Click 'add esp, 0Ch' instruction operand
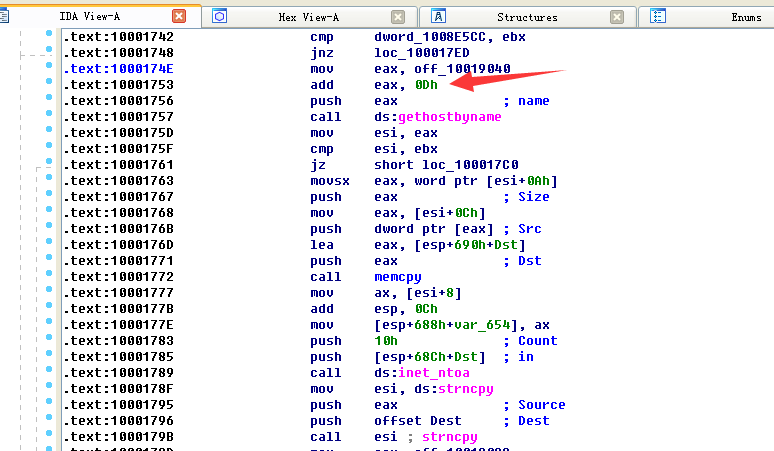Viewport: 774px width, 451px height. 406,309
